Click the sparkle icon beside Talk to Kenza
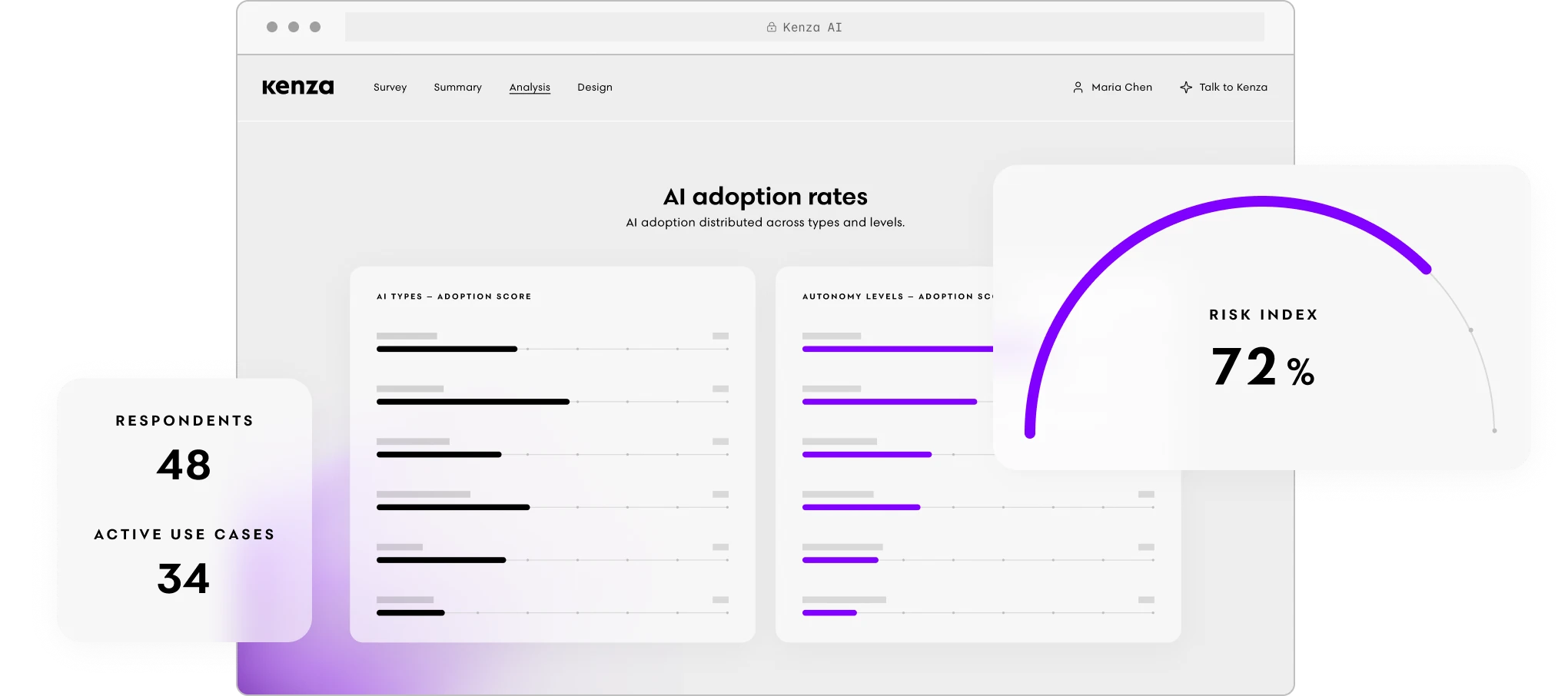Image resolution: width=1568 pixels, height=696 pixels. 1186,88
